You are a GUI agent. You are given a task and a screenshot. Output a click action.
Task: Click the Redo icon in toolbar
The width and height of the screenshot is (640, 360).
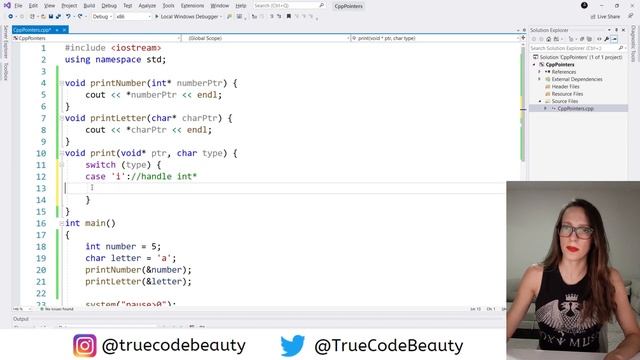pyautogui.click(x=80, y=16)
